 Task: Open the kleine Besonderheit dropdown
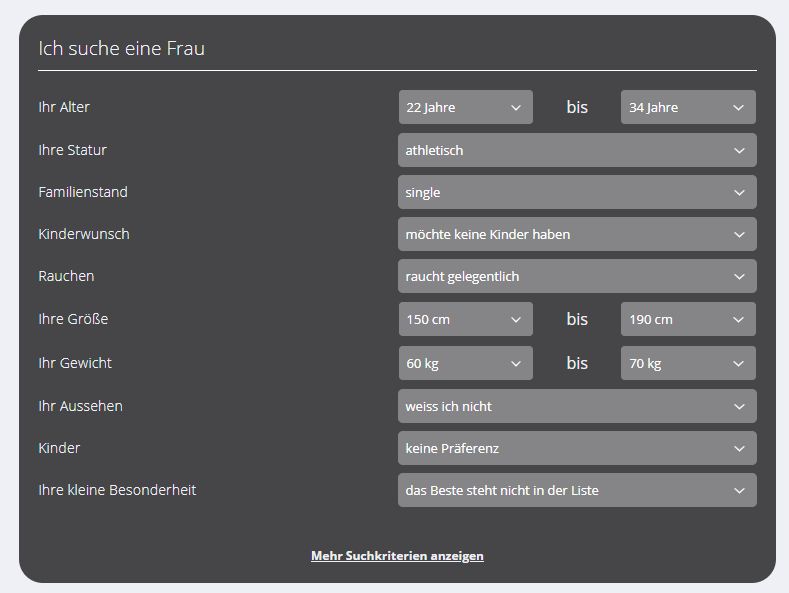tap(577, 490)
